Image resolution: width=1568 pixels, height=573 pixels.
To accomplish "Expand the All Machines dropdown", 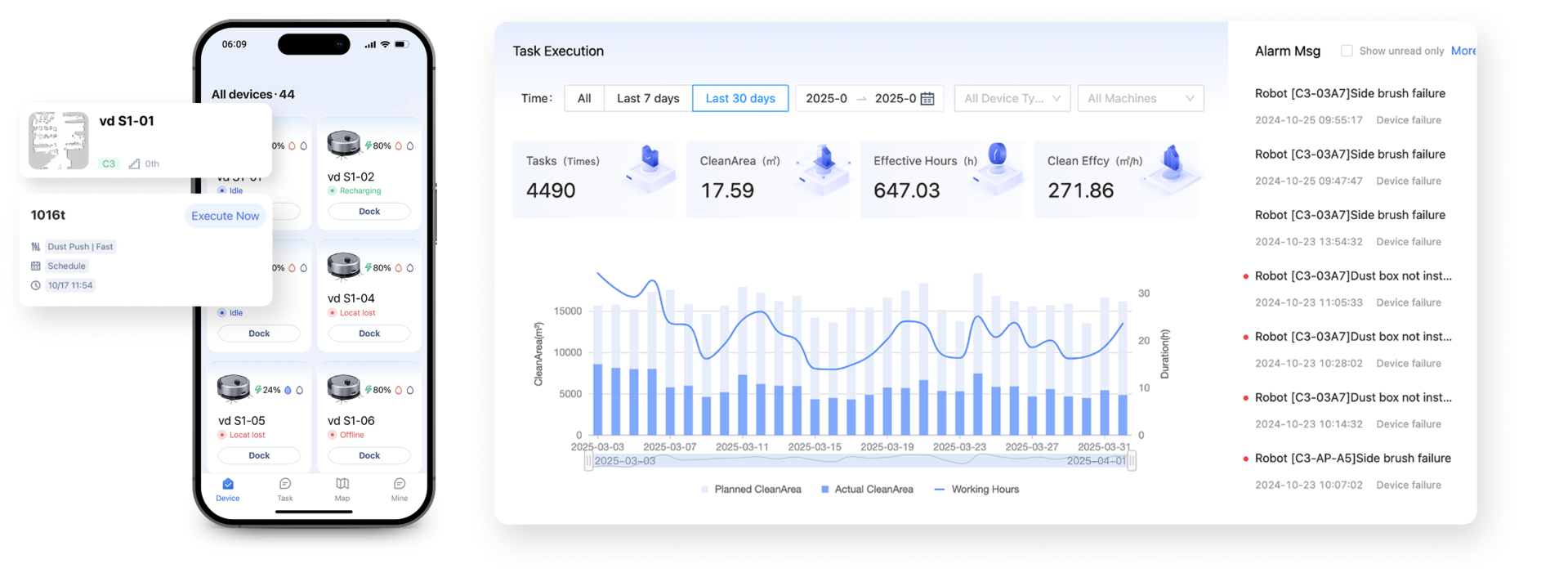I will point(1141,98).
